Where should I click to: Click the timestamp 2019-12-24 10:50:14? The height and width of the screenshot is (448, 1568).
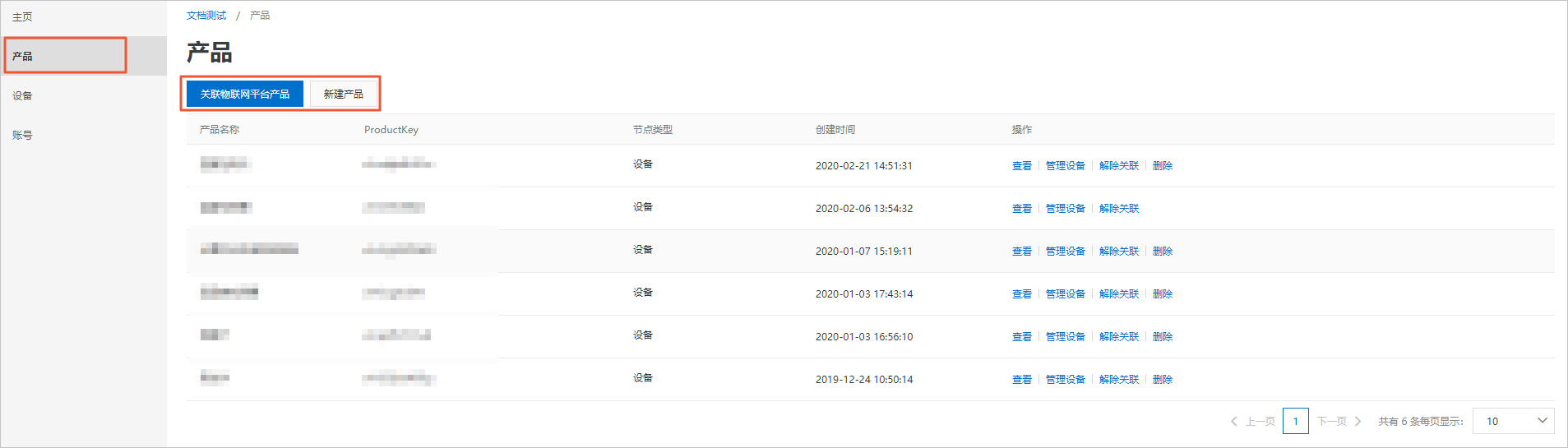point(864,380)
